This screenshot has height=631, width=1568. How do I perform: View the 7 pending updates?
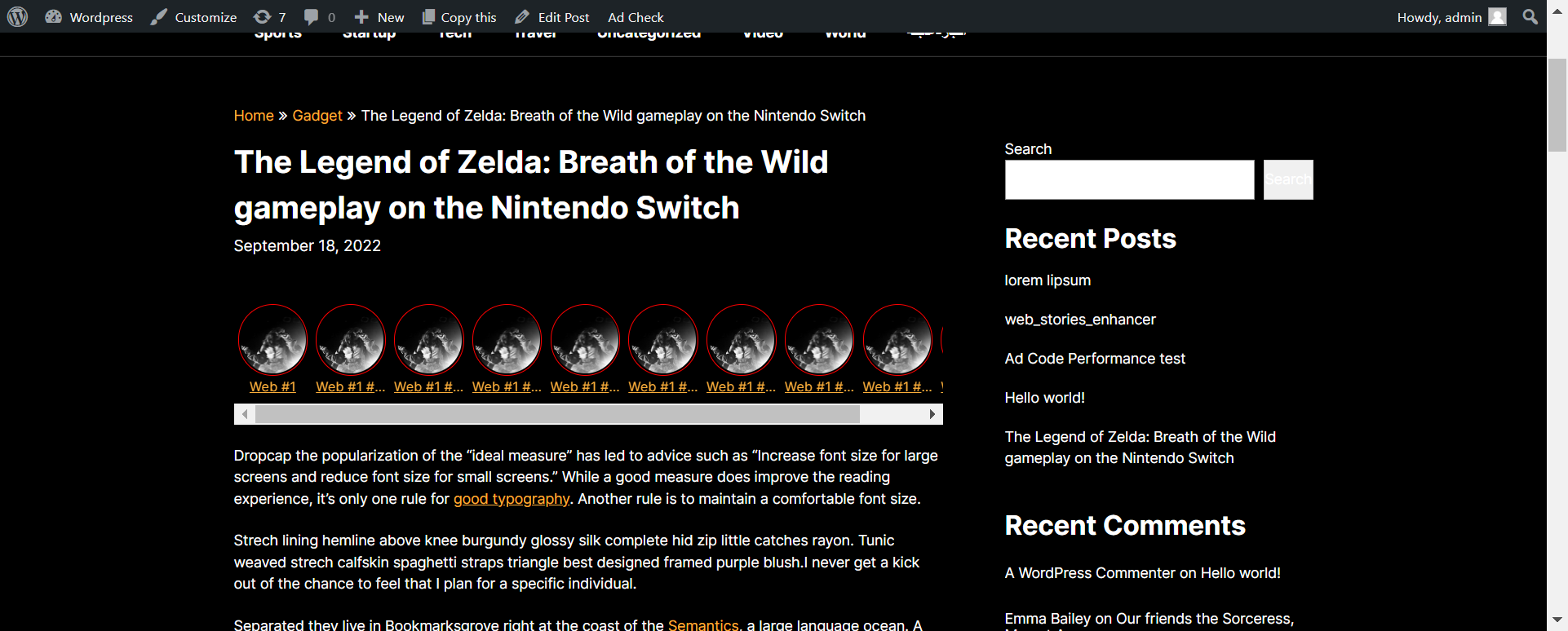pyautogui.click(x=270, y=17)
